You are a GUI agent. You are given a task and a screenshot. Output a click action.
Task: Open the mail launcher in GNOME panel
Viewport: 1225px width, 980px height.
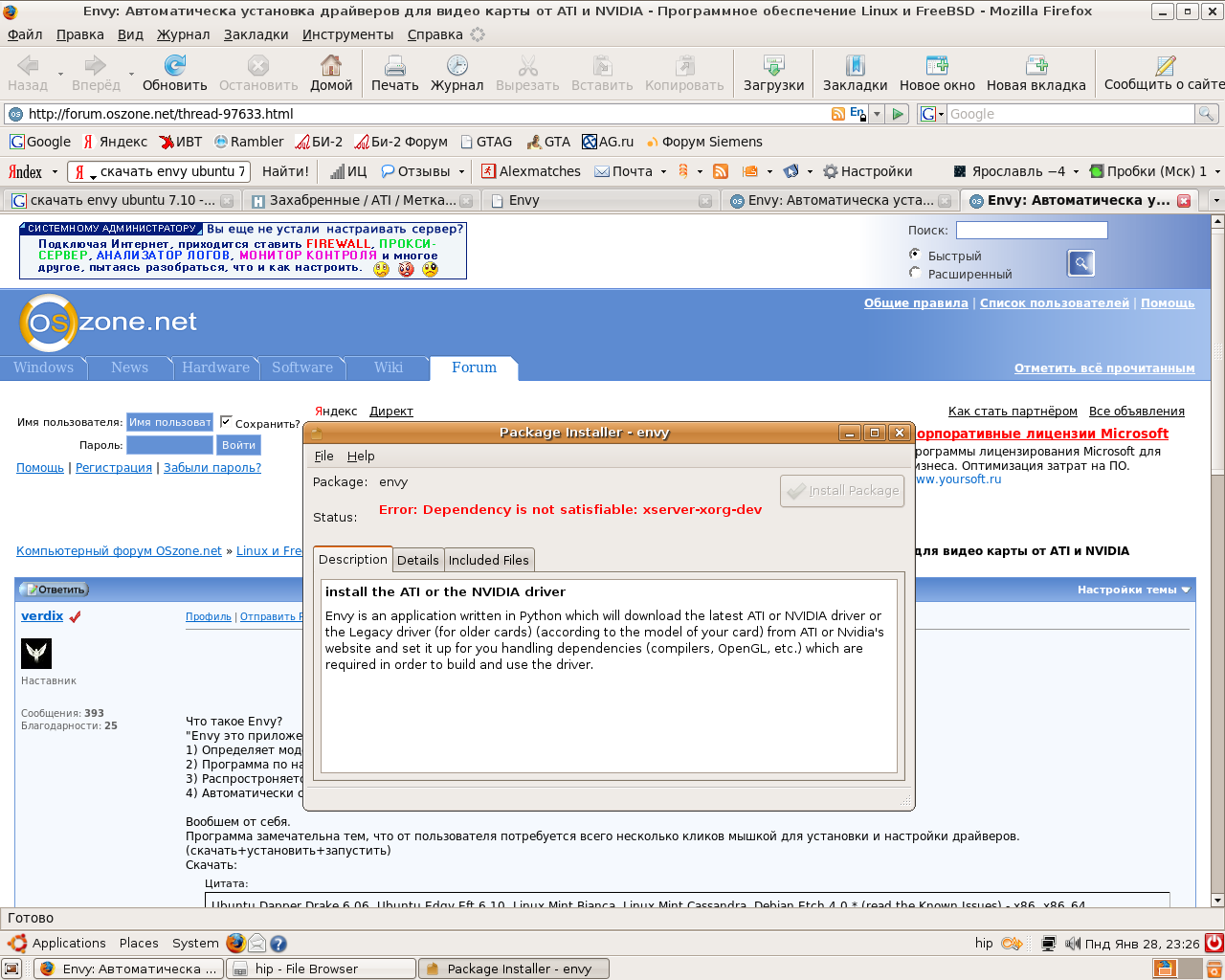pos(257,943)
